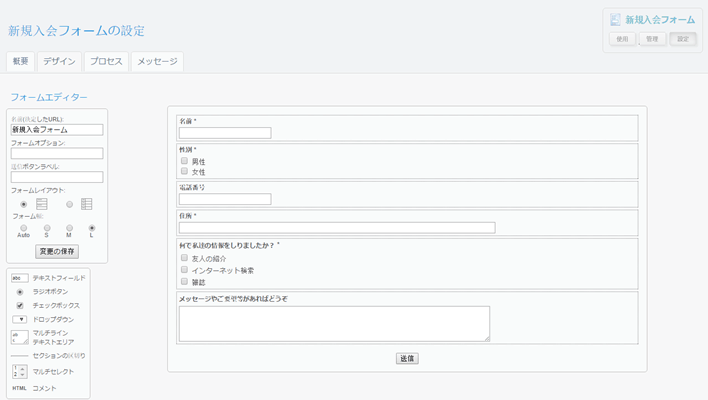Add a text field element (テキストフィールド)
This screenshot has height=400, width=708.
pyautogui.click(x=48, y=278)
